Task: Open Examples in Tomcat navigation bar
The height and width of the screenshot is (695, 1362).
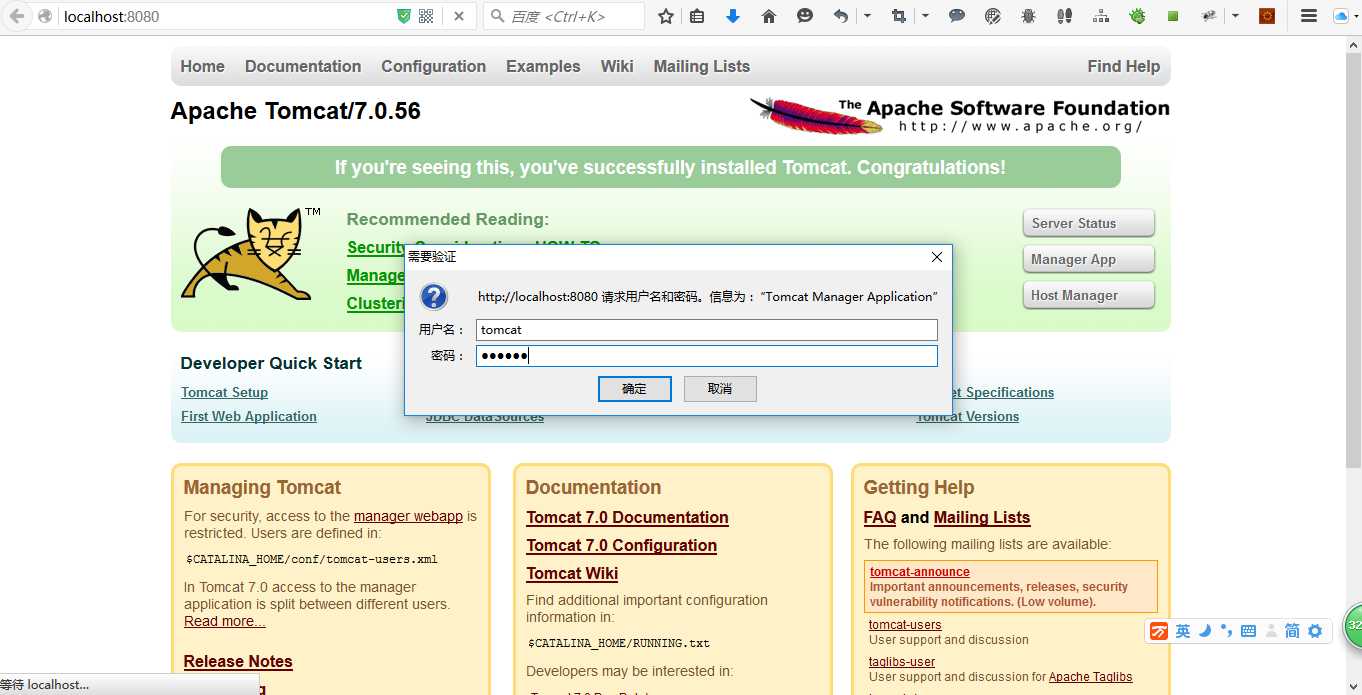Action: (543, 66)
